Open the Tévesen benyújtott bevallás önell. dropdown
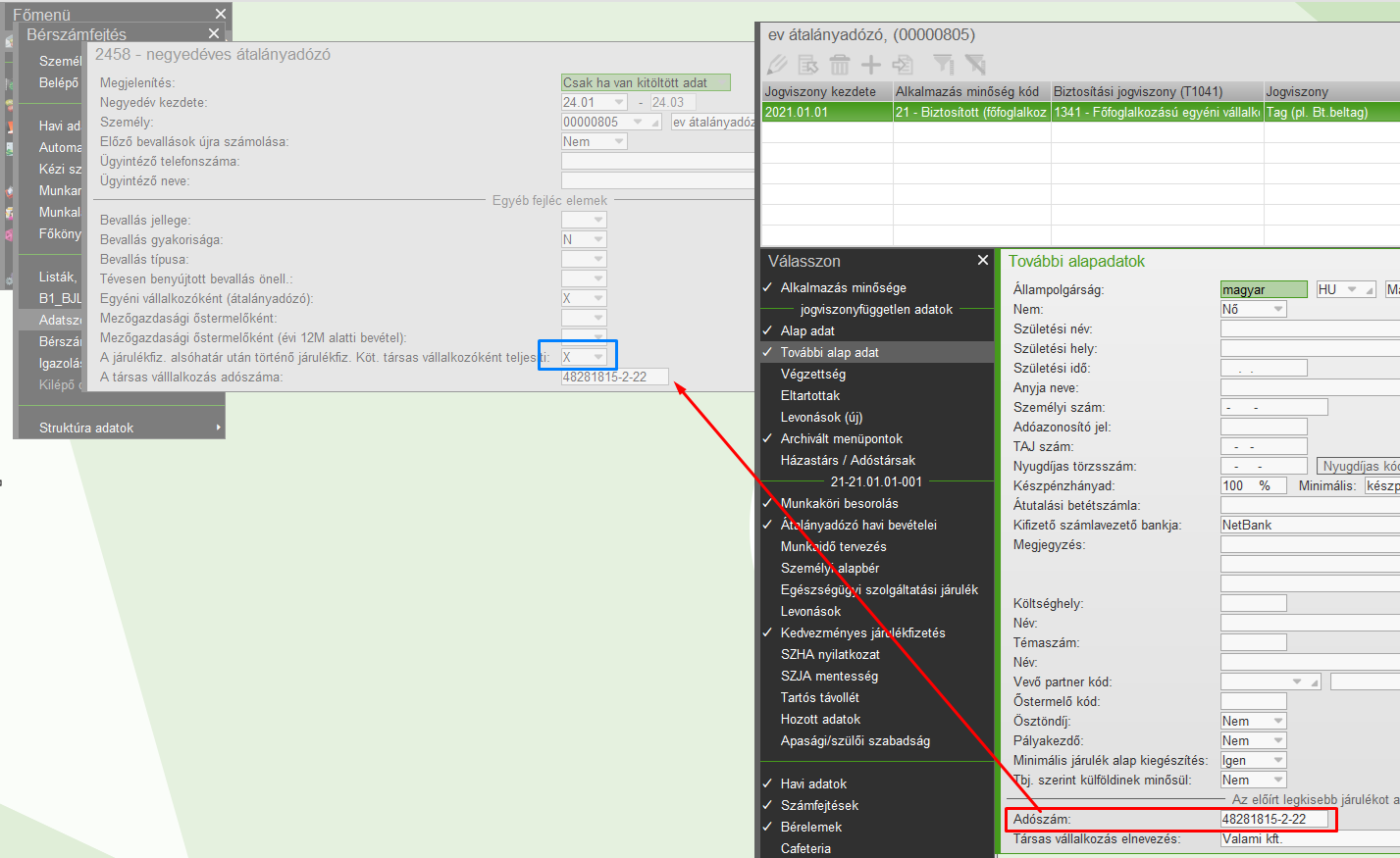The height and width of the screenshot is (858, 1400). tap(598, 278)
